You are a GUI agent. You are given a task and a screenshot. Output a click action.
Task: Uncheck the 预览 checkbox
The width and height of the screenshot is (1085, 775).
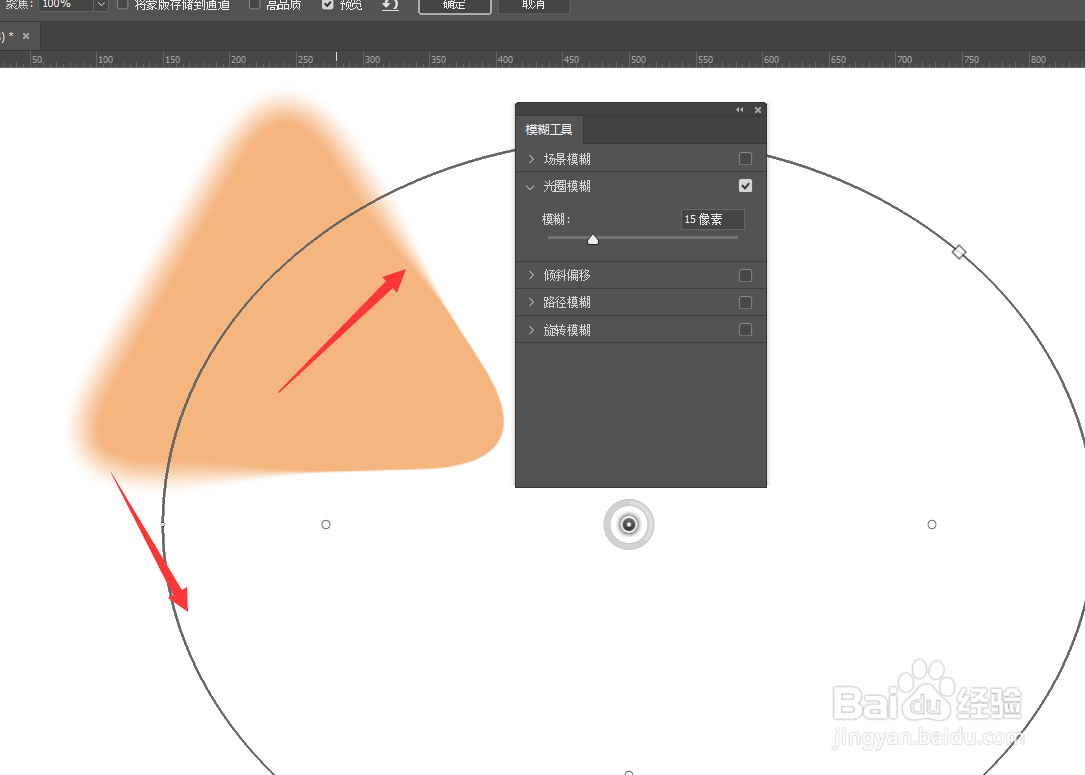pyautogui.click(x=328, y=4)
